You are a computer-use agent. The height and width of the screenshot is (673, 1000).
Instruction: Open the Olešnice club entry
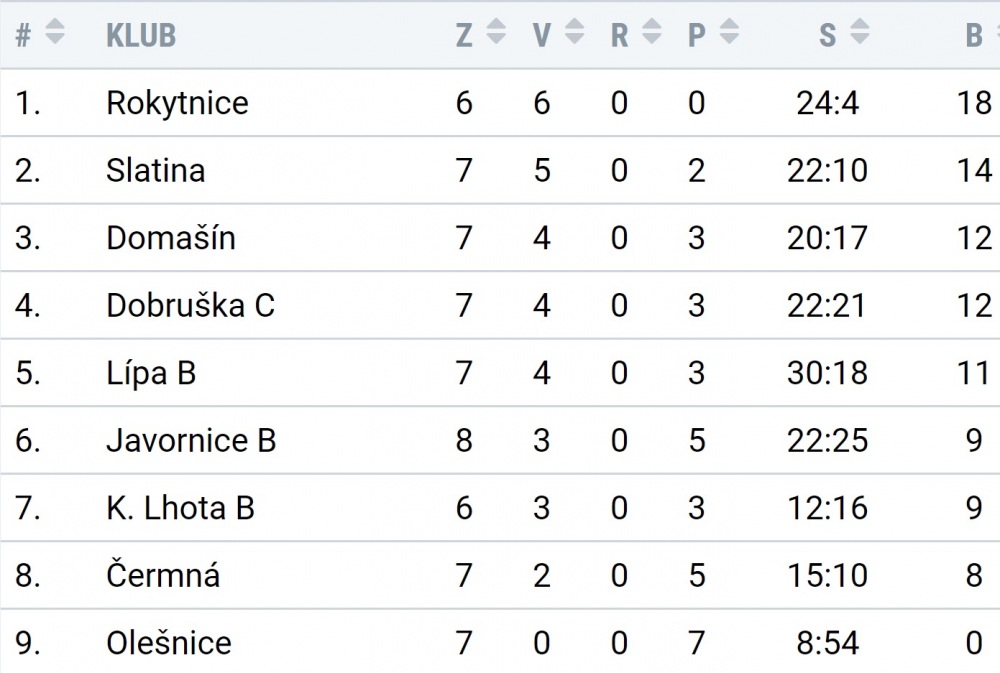pos(168,643)
